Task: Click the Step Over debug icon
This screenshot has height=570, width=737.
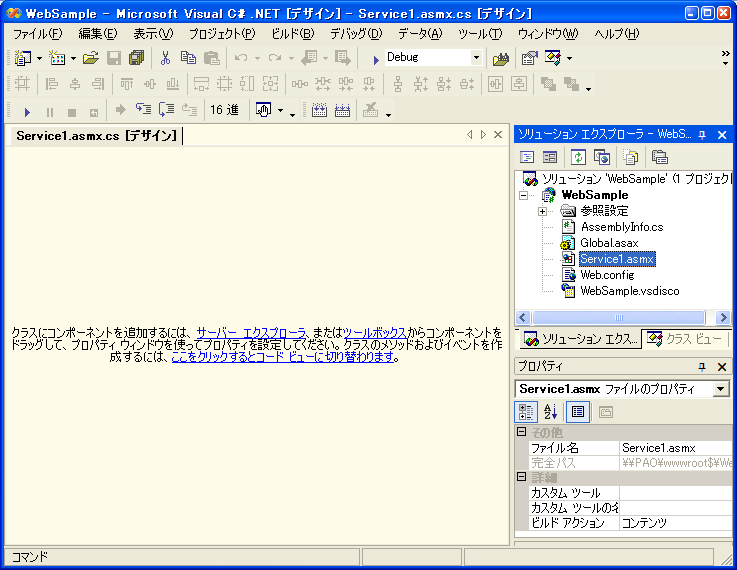Action: click(x=166, y=110)
